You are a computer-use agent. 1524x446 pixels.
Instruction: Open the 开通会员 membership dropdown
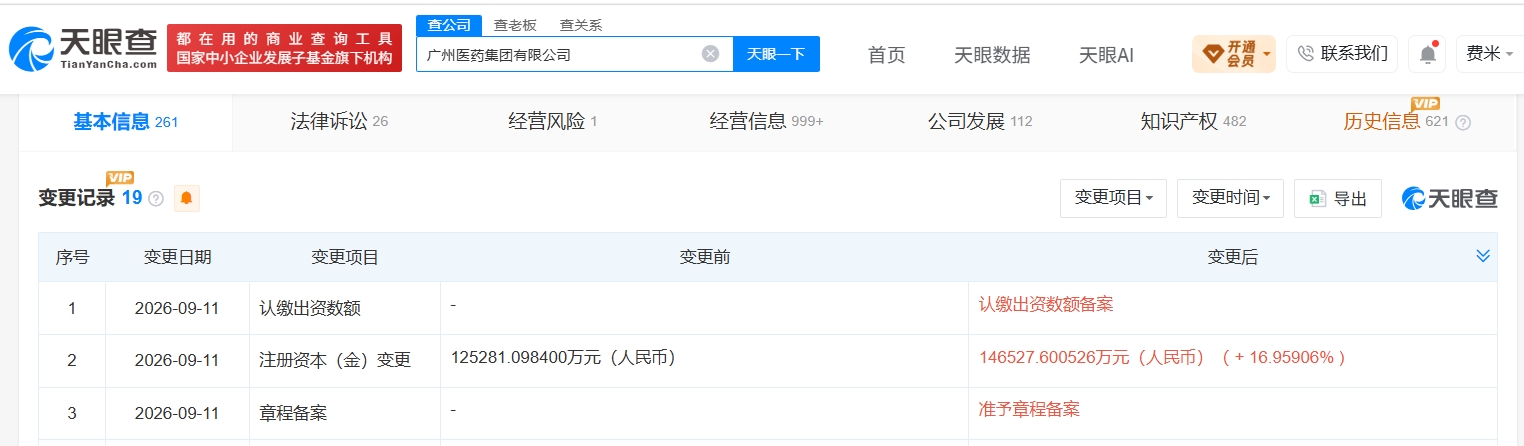coord(1233,54)
